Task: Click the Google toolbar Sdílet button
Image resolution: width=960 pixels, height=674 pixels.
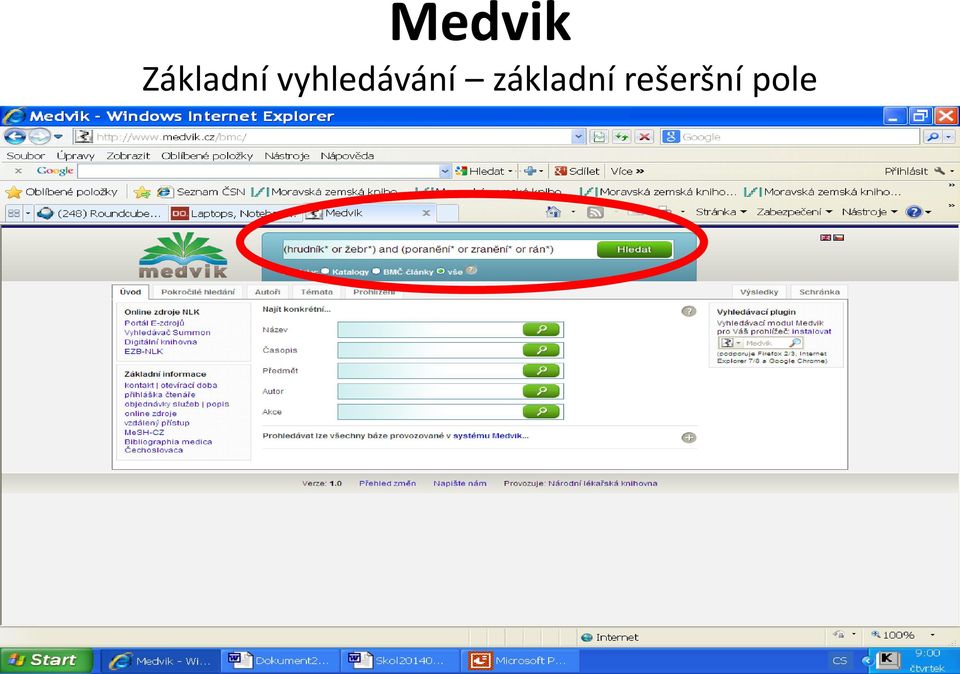Action: 576,171
